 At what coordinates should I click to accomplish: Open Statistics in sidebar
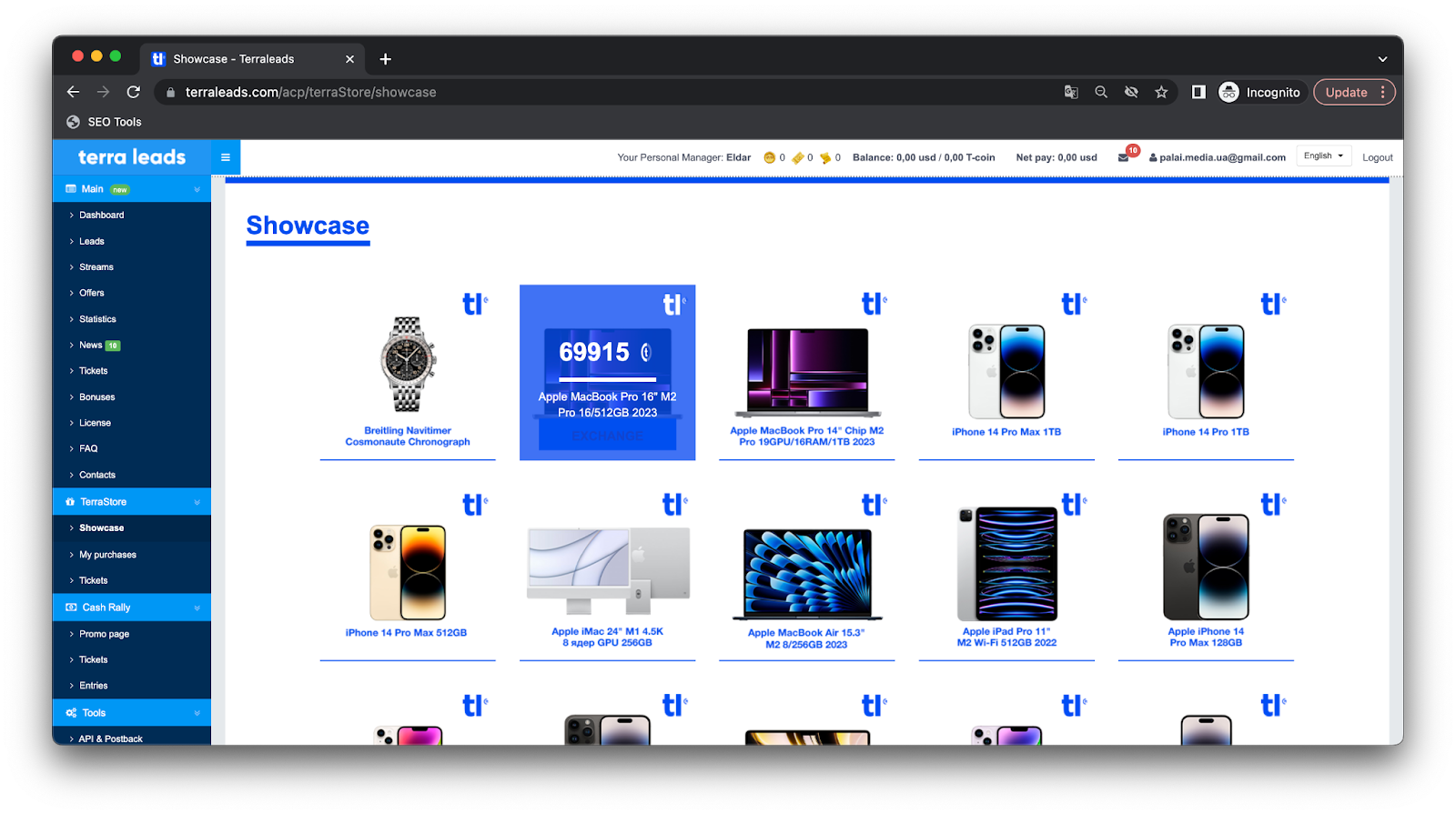click(x=97, y=319)
